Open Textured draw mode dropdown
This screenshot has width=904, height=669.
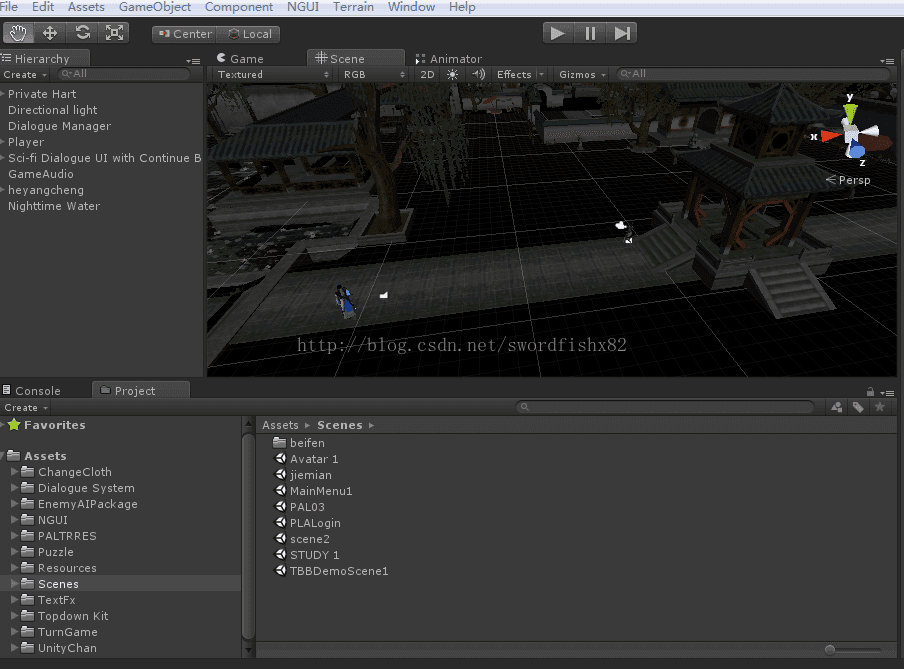pyautogui.click(x=273, y=74)
